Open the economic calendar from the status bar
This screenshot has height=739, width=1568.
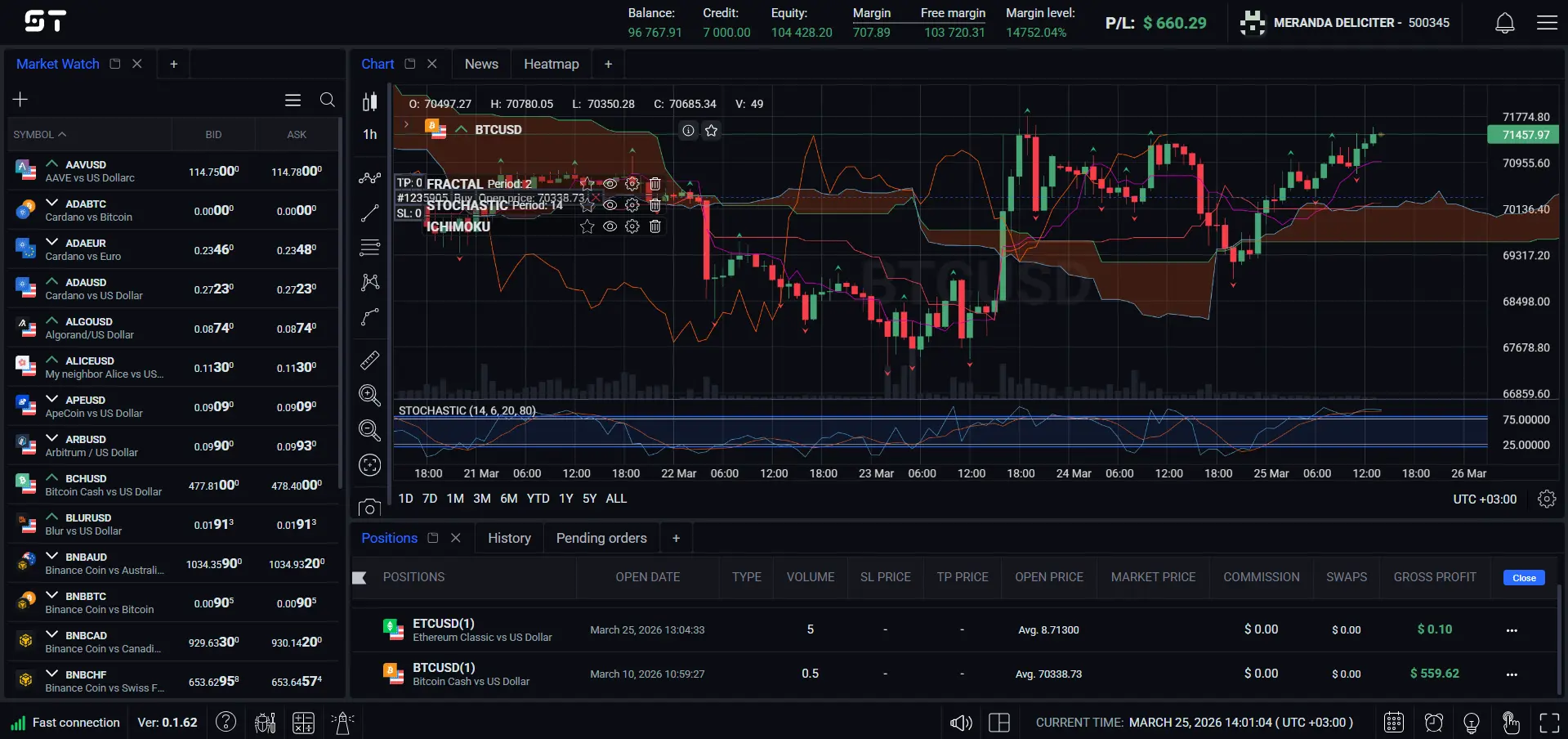(1393, 723)
